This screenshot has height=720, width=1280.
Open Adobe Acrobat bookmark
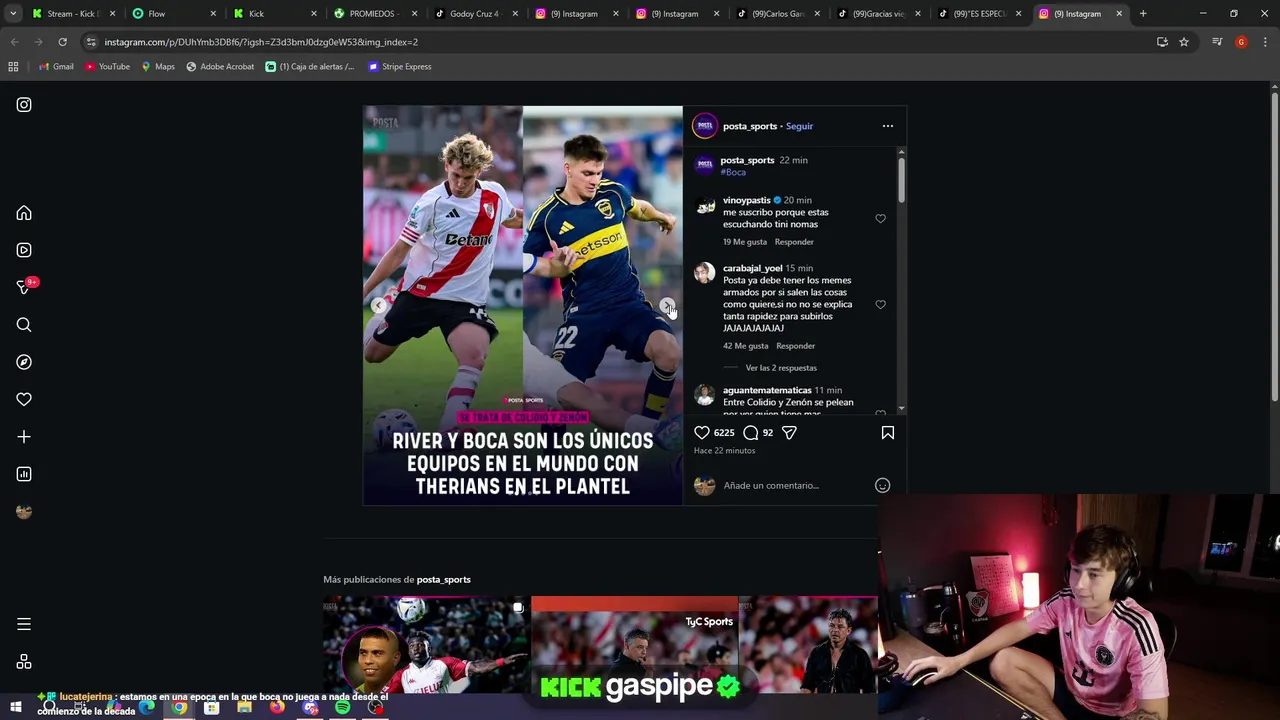(220, 67)
